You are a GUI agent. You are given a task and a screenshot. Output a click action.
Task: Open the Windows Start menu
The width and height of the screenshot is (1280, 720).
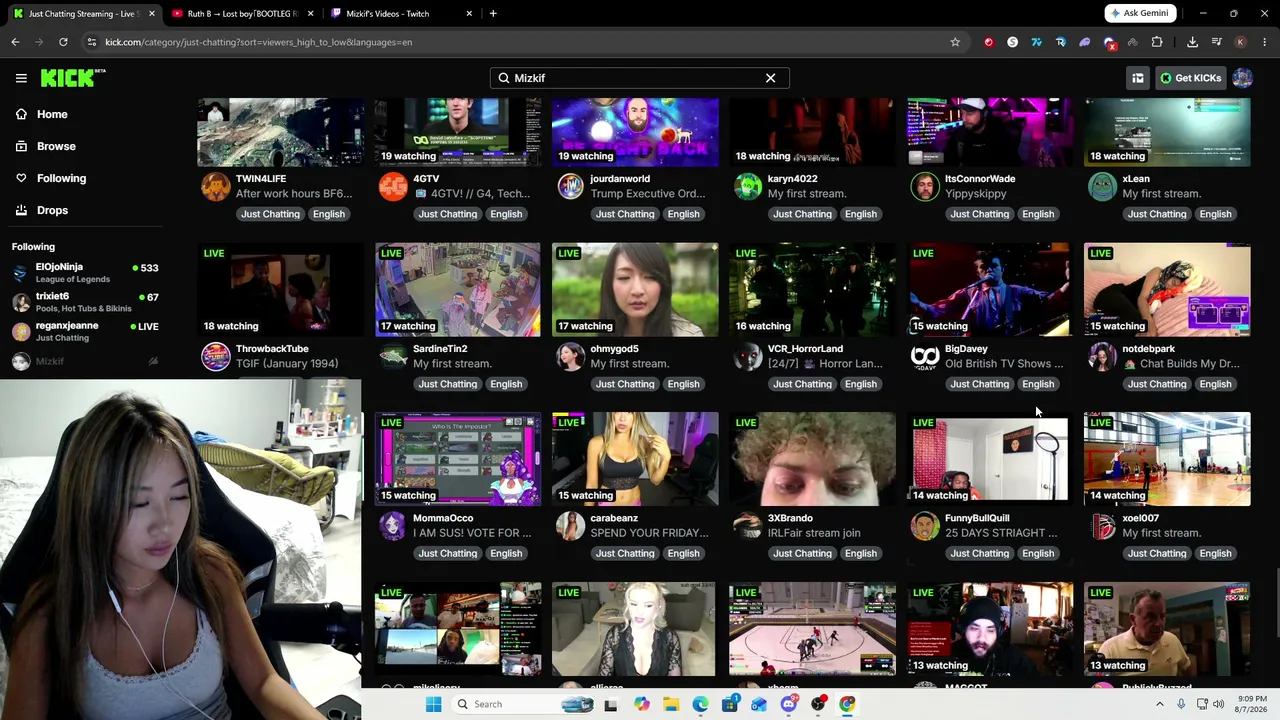pos(433,704)
